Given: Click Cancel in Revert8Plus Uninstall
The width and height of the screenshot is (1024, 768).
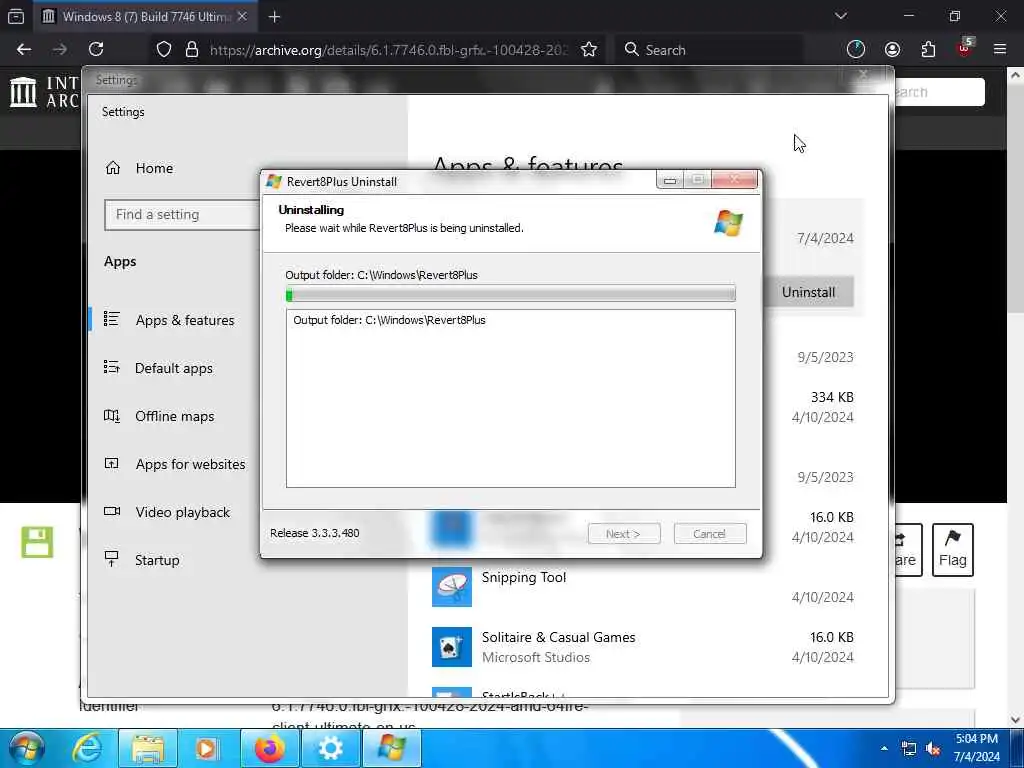Looking at the screenshot, I should coord(709,534).
